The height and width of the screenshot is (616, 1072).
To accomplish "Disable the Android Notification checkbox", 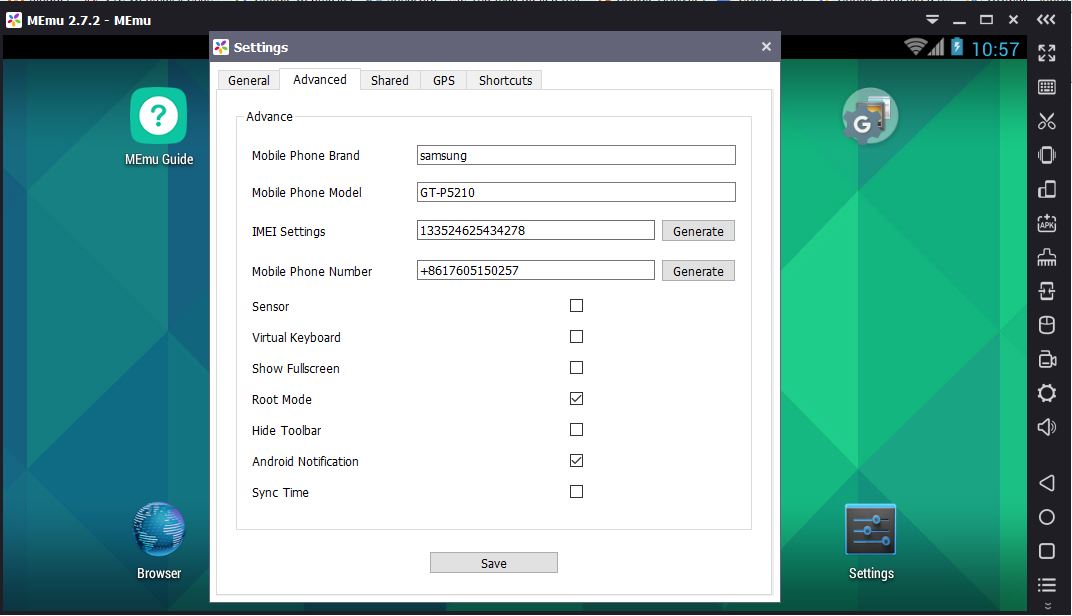I will (x=576, y=461).
